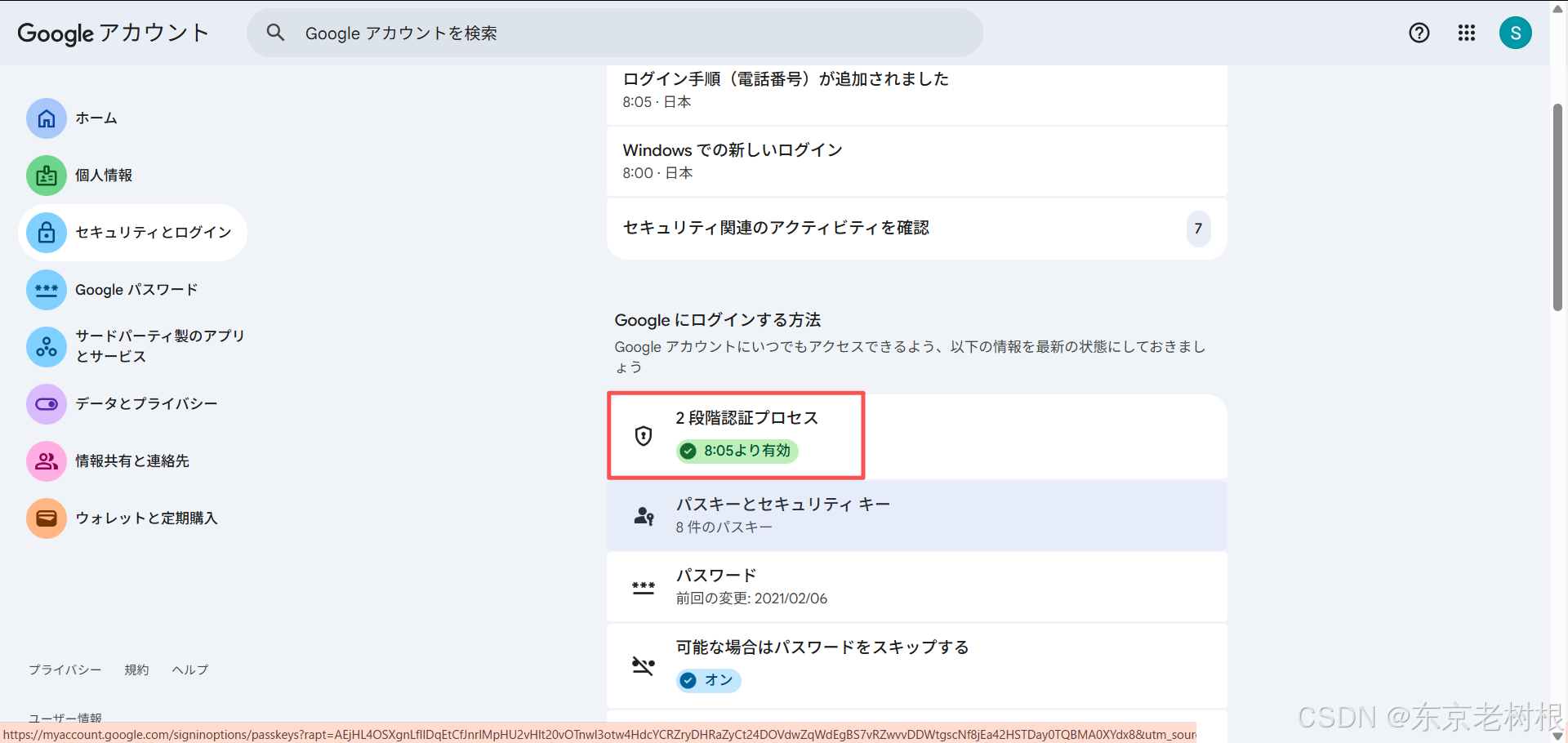Open データとプライバシー sidebar item
The width and height of the screenshot is (1568, 743).
tap(132, 404)
